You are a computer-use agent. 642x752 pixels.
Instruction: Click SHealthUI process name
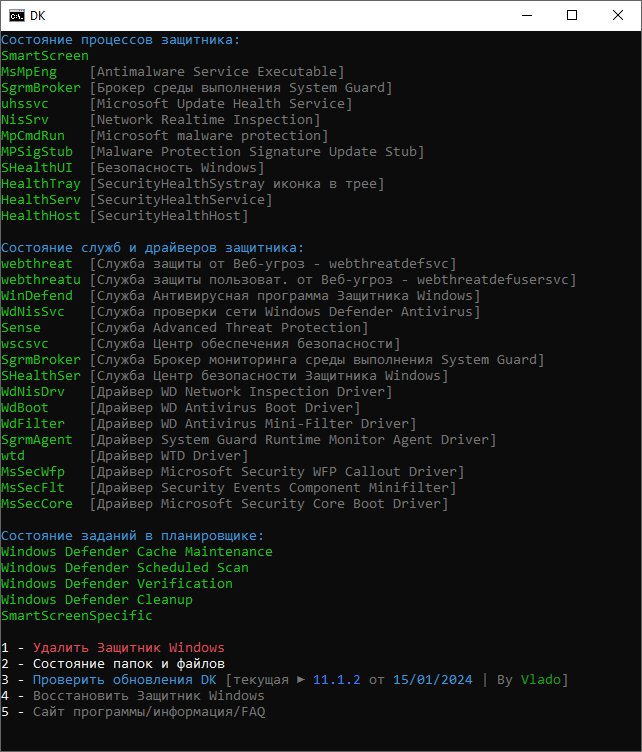click(37, 168)
